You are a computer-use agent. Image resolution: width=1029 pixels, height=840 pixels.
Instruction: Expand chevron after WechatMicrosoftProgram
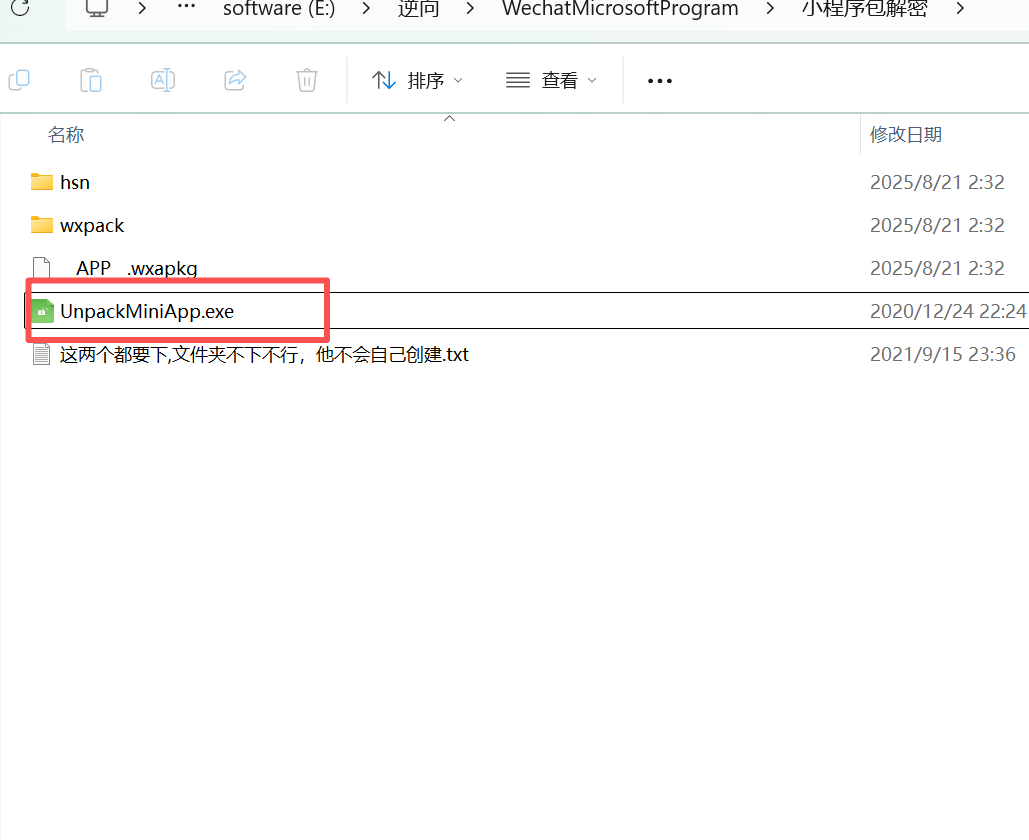pos(770,9)
